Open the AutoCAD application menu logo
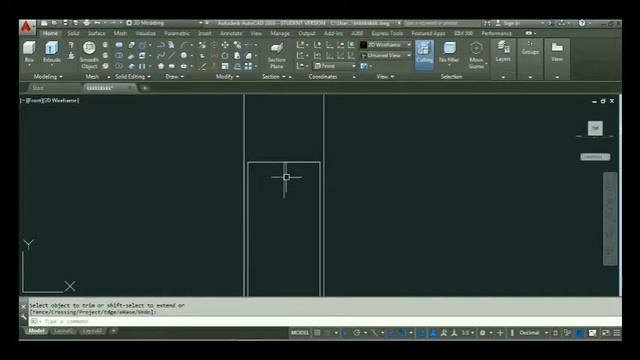Image resolution: width=640 pixels, height=360 pixels. [26, 27]
